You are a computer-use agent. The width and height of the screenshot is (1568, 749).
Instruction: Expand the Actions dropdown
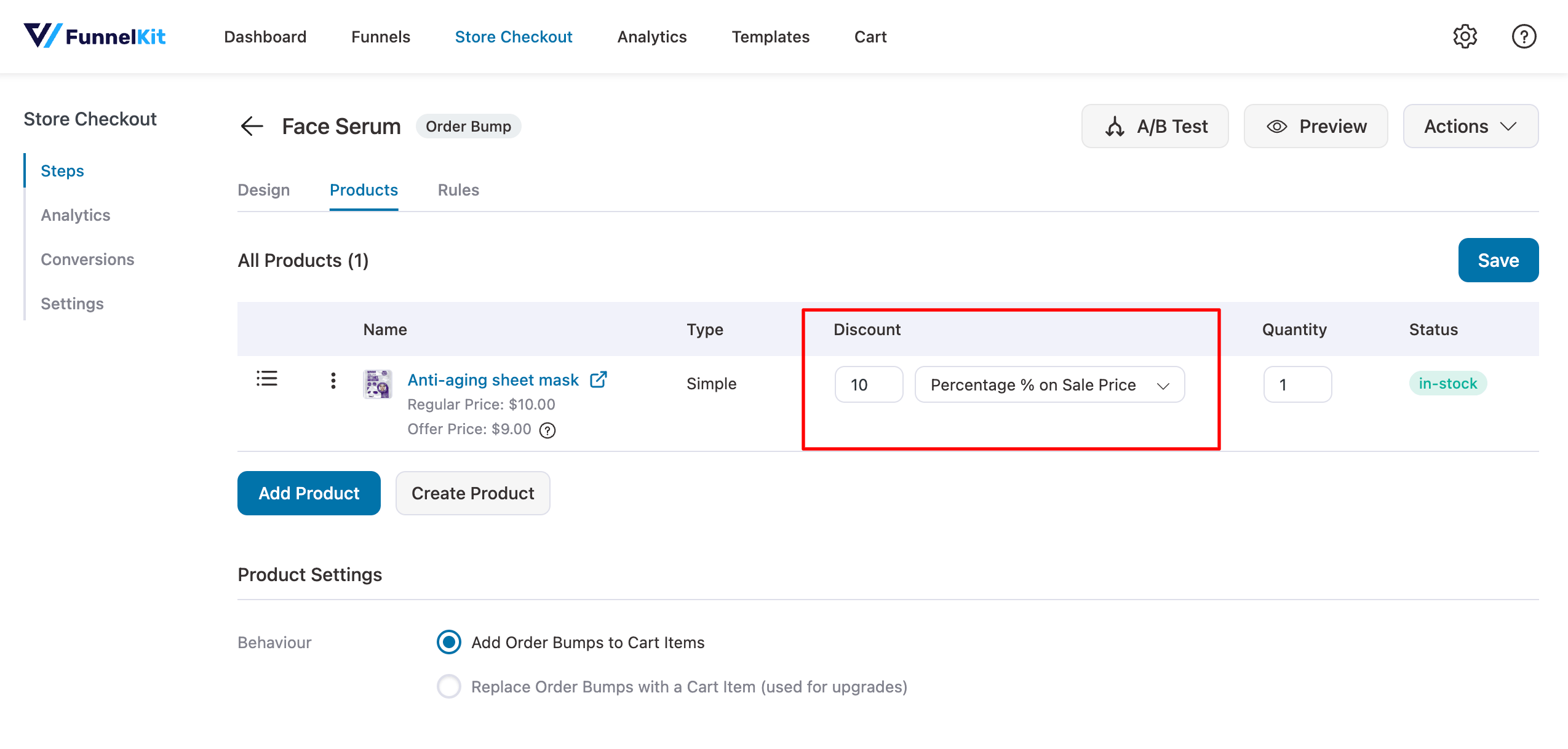[x=1470, y=126]
